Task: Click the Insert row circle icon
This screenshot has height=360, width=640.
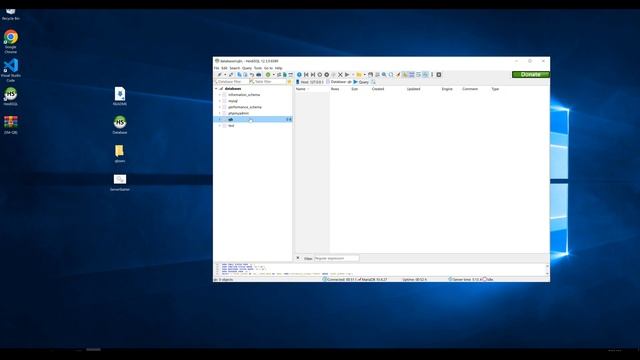Action: click(x=320, y=75)
